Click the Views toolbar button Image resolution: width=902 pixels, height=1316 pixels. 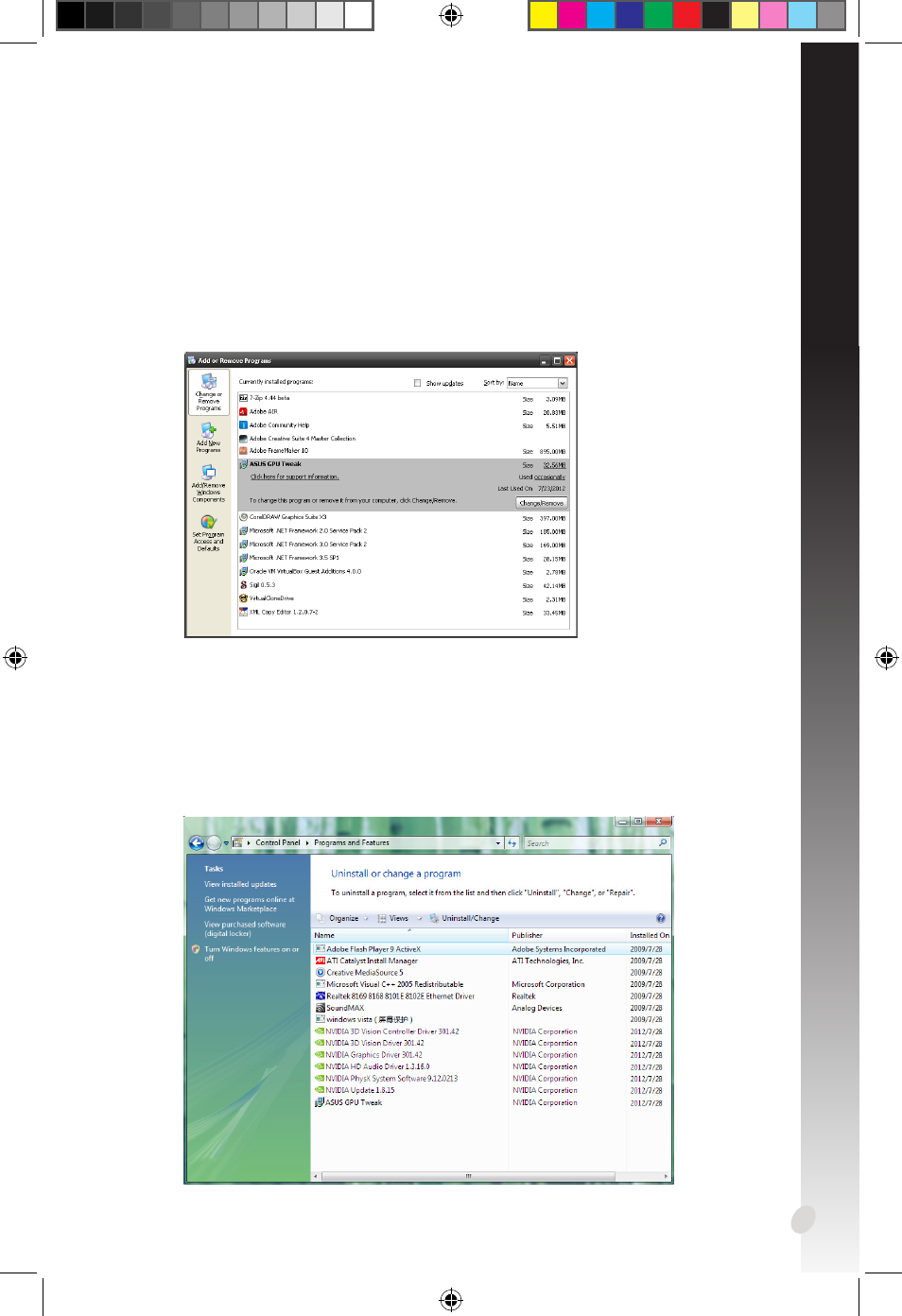pos(399,918)
